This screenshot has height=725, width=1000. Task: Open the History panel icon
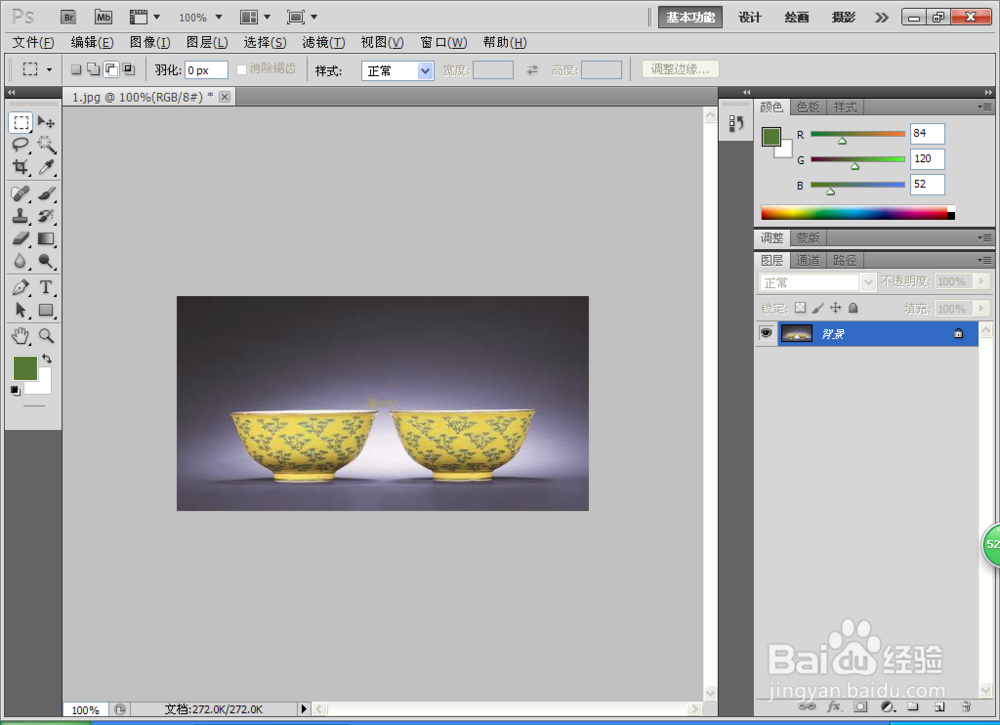click(736, 123)
